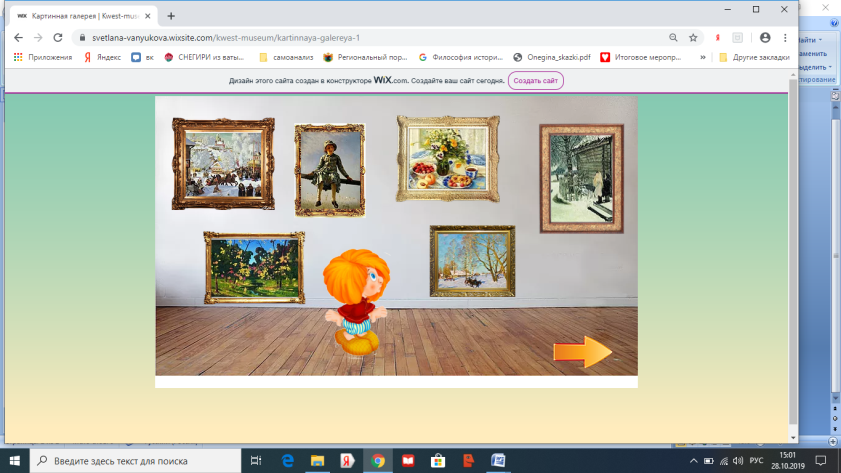
Task: Click the browser forward arrow
Action: point(38,38)
